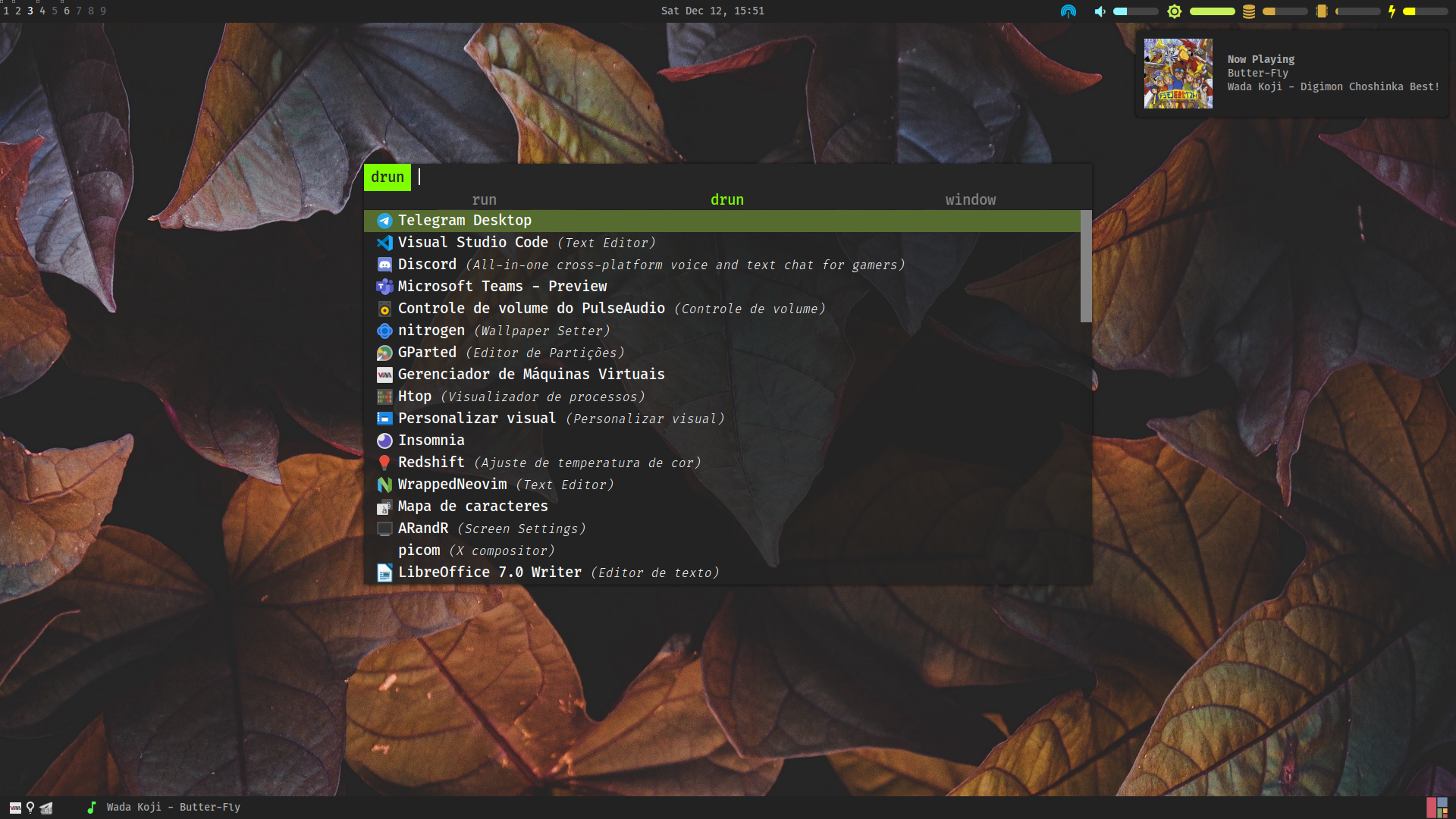
Task: Click the virt-manager tray icon at bottom left
Action: pyautogui.click(x=15, y=808)
